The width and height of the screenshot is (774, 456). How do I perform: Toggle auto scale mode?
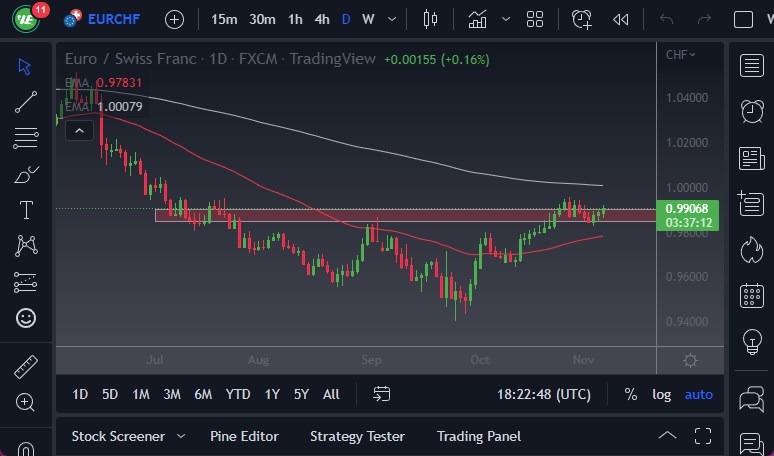[x=698, y=394]
